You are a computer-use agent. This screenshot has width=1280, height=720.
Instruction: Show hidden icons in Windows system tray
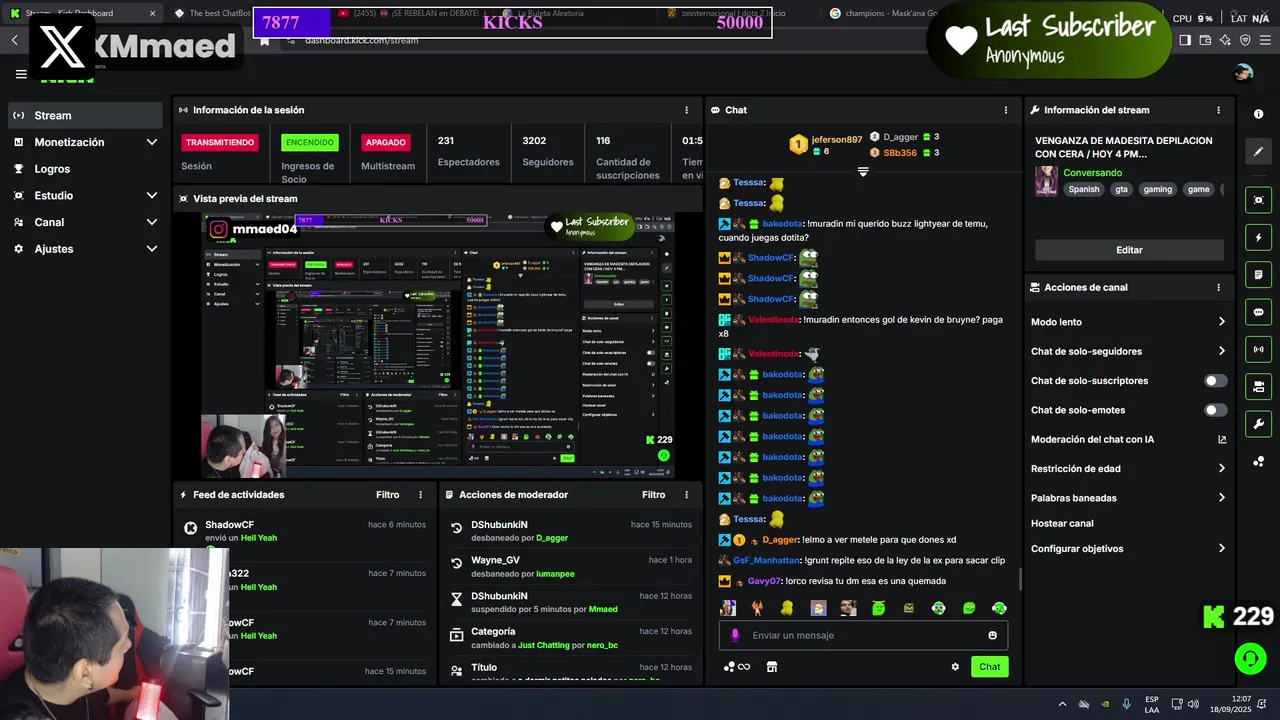(1062, 704)
